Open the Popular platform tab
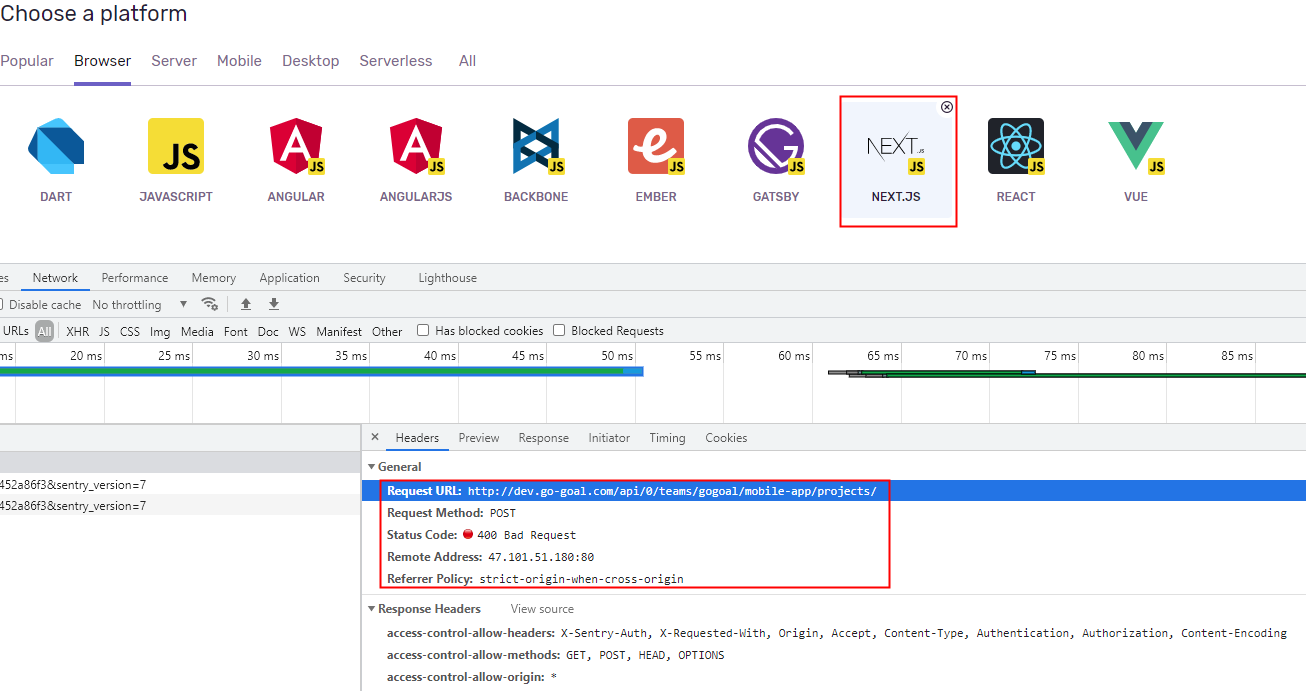 point(27,61)
